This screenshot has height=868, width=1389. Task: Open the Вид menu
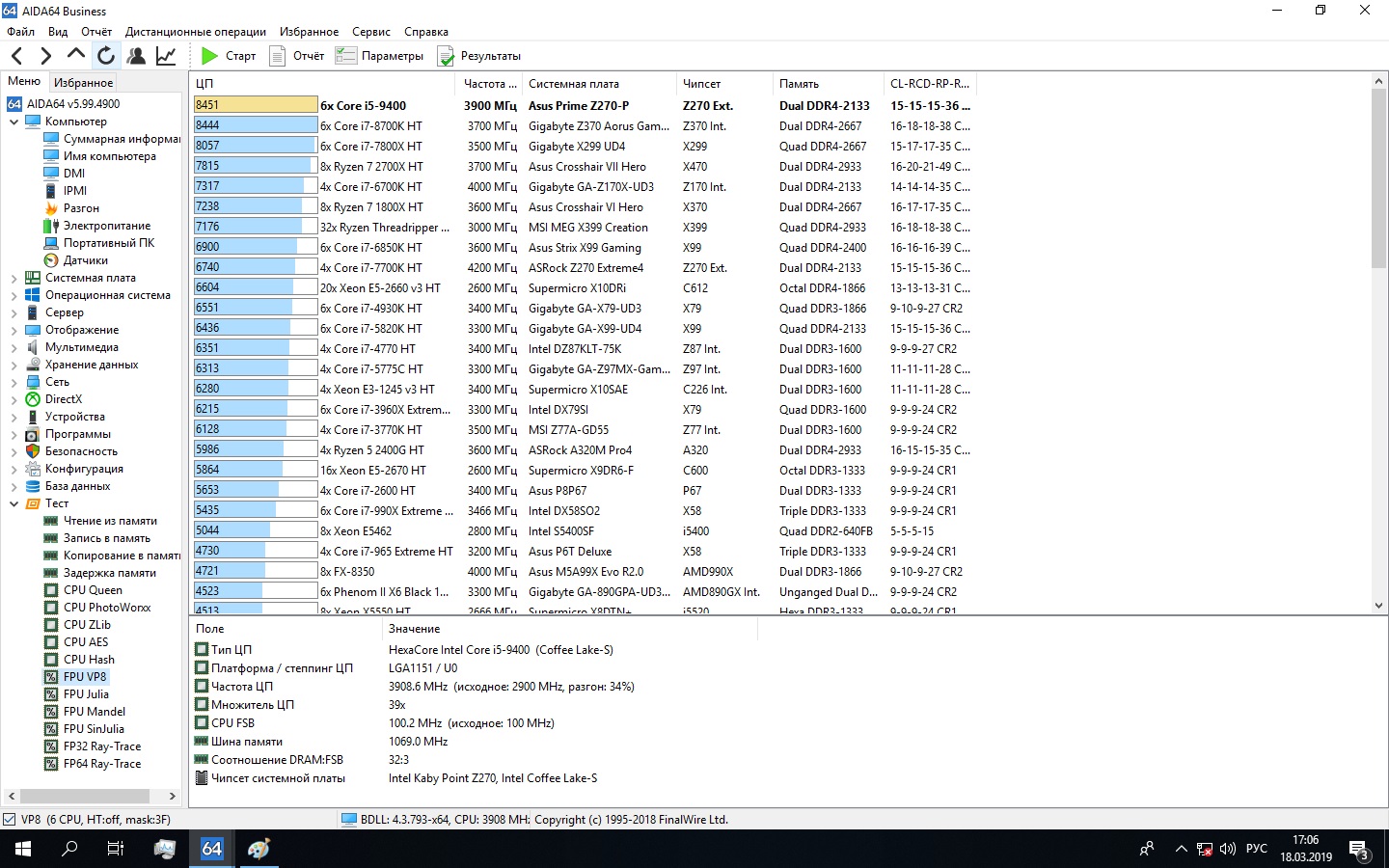coord(58,32)
